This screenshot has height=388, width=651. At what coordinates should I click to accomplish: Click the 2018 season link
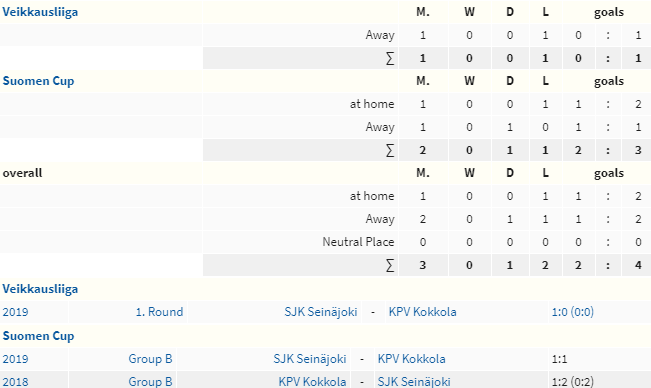15,382
